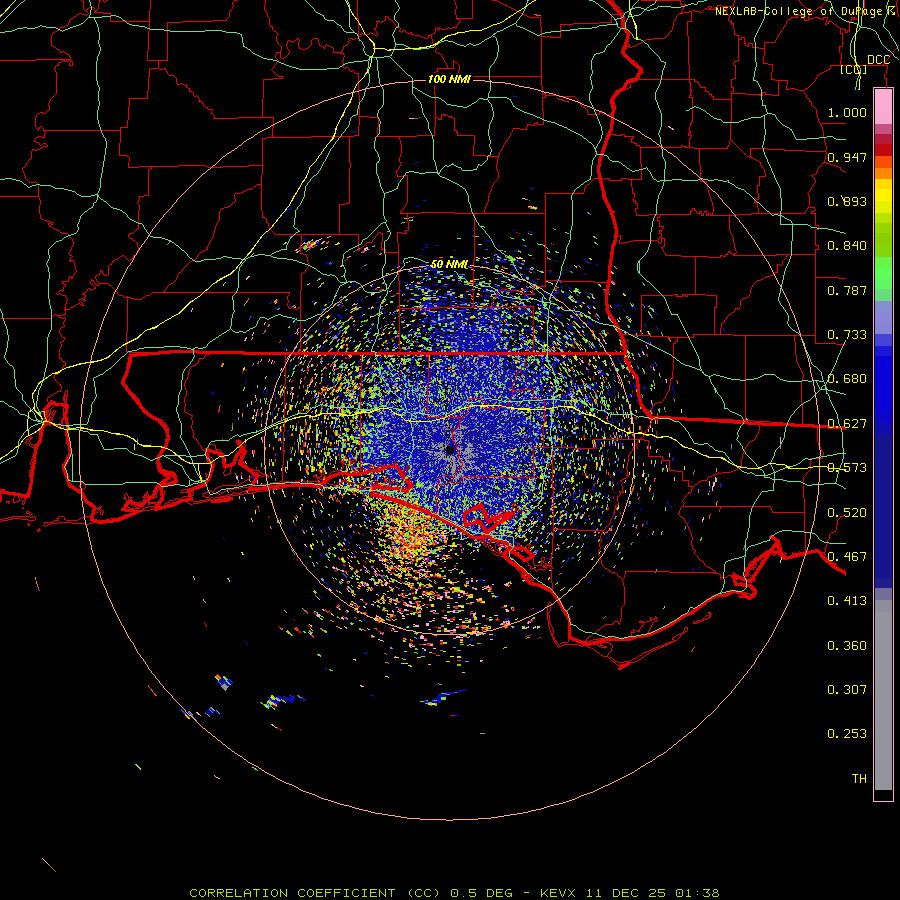
Task: Select the 0.573 scale value
Action: (x=847, y=467)
